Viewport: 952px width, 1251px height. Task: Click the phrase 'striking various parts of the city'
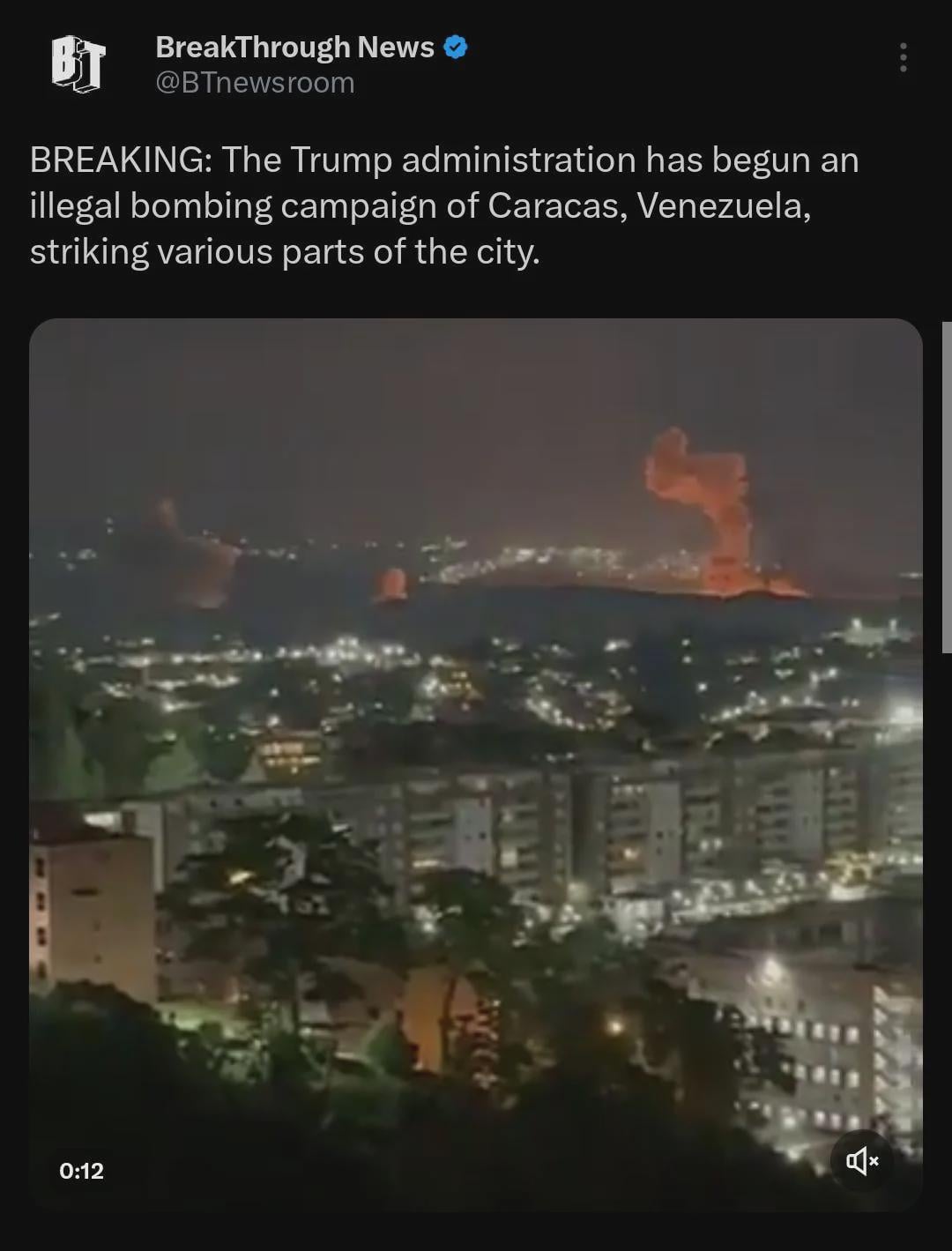pos(284,252)
